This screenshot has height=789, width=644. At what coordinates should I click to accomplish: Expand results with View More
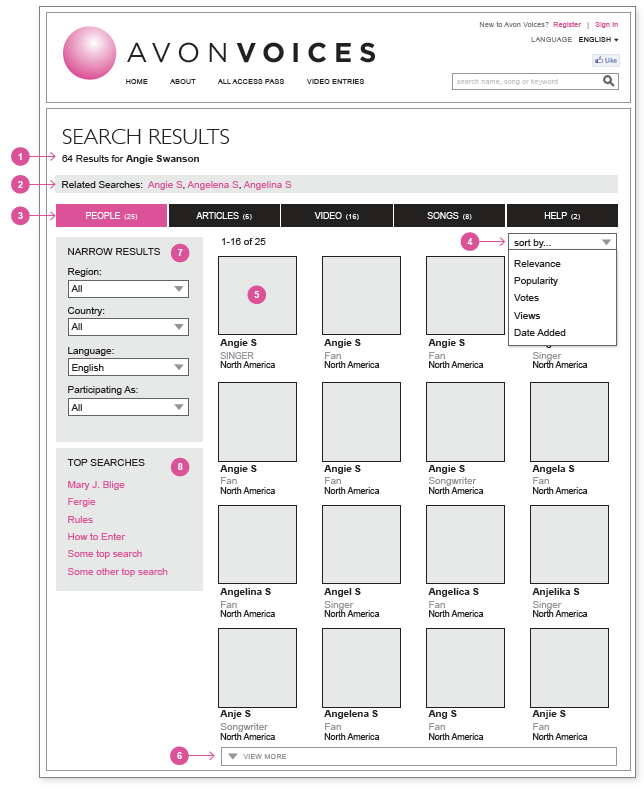(418, 756)
